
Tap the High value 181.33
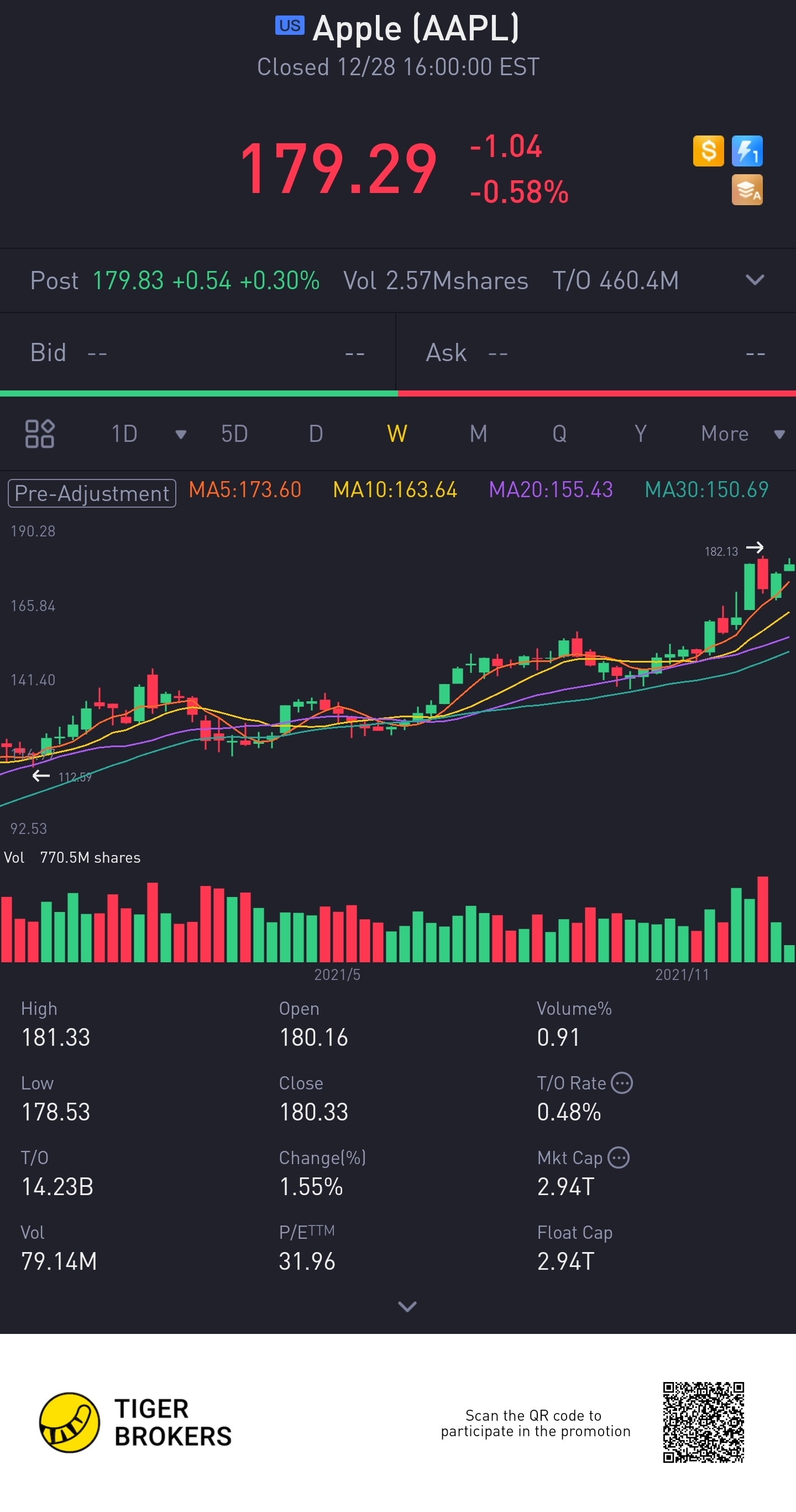click(x=56, y=1037)
